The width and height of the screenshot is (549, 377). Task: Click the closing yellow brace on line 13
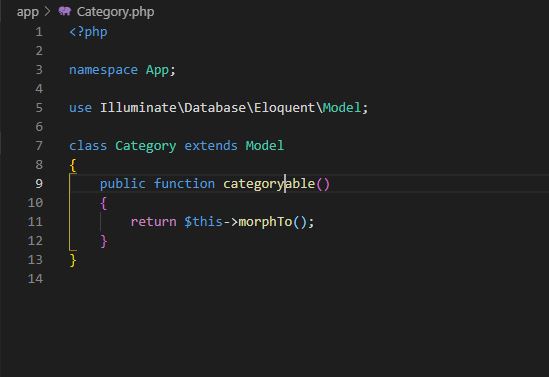(73, 260)
